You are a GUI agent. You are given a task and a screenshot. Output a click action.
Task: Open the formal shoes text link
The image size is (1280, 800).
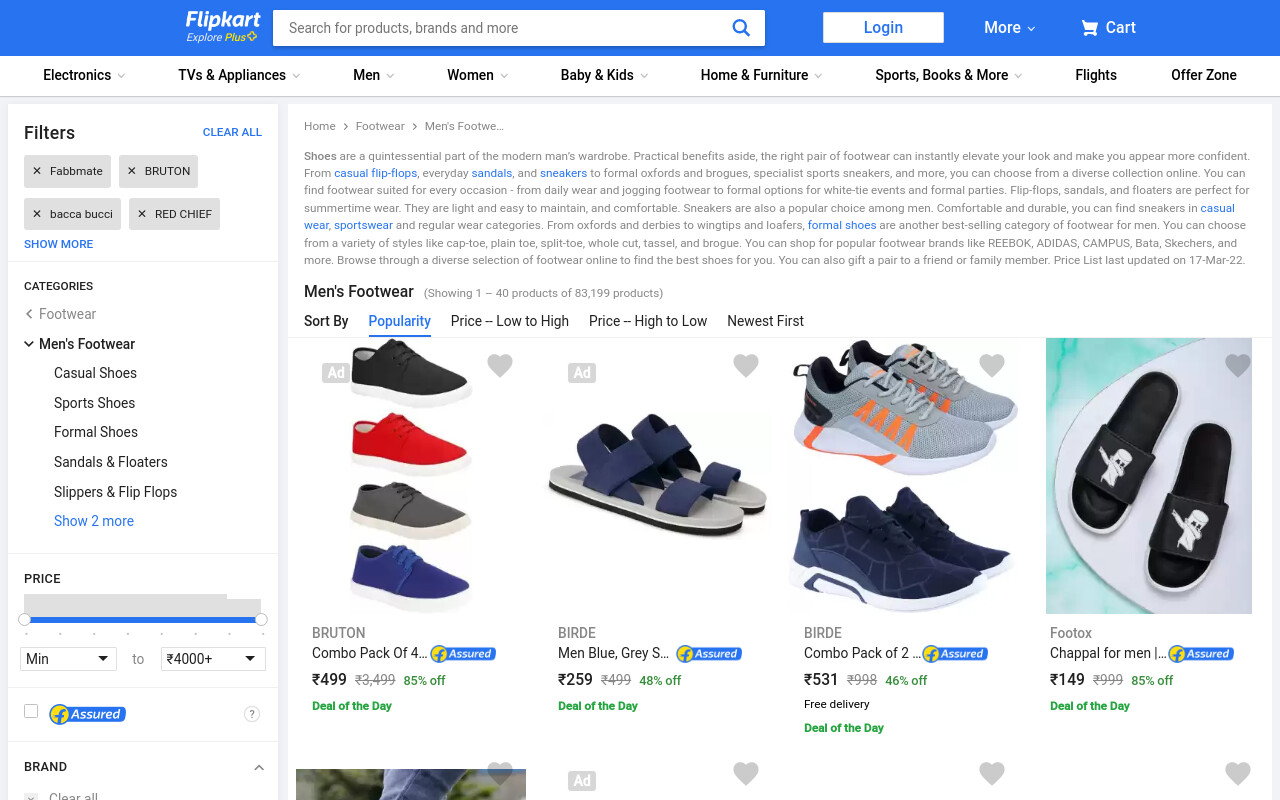pos(842,225)
